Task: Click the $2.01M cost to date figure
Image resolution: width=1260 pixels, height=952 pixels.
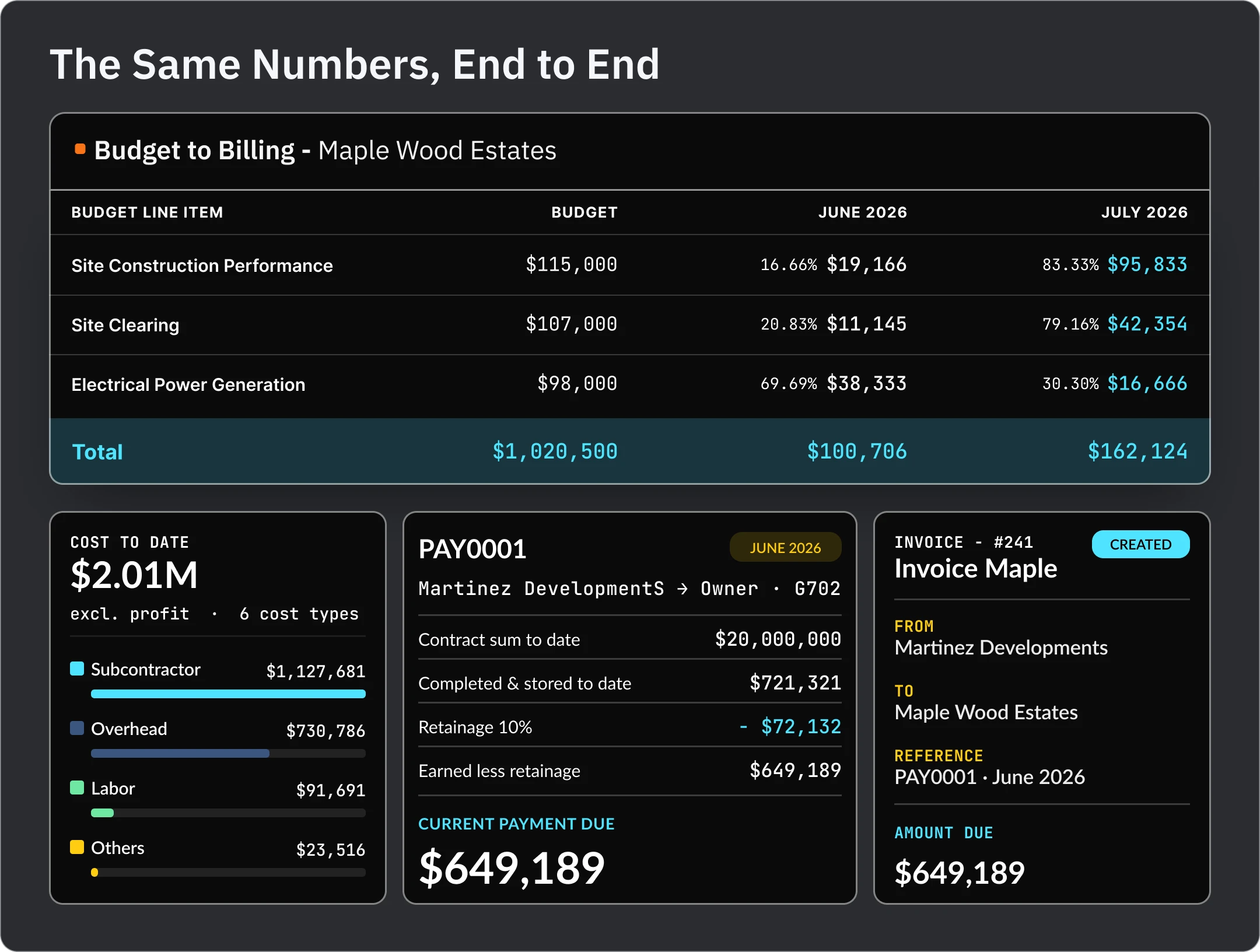Action: 134,575
